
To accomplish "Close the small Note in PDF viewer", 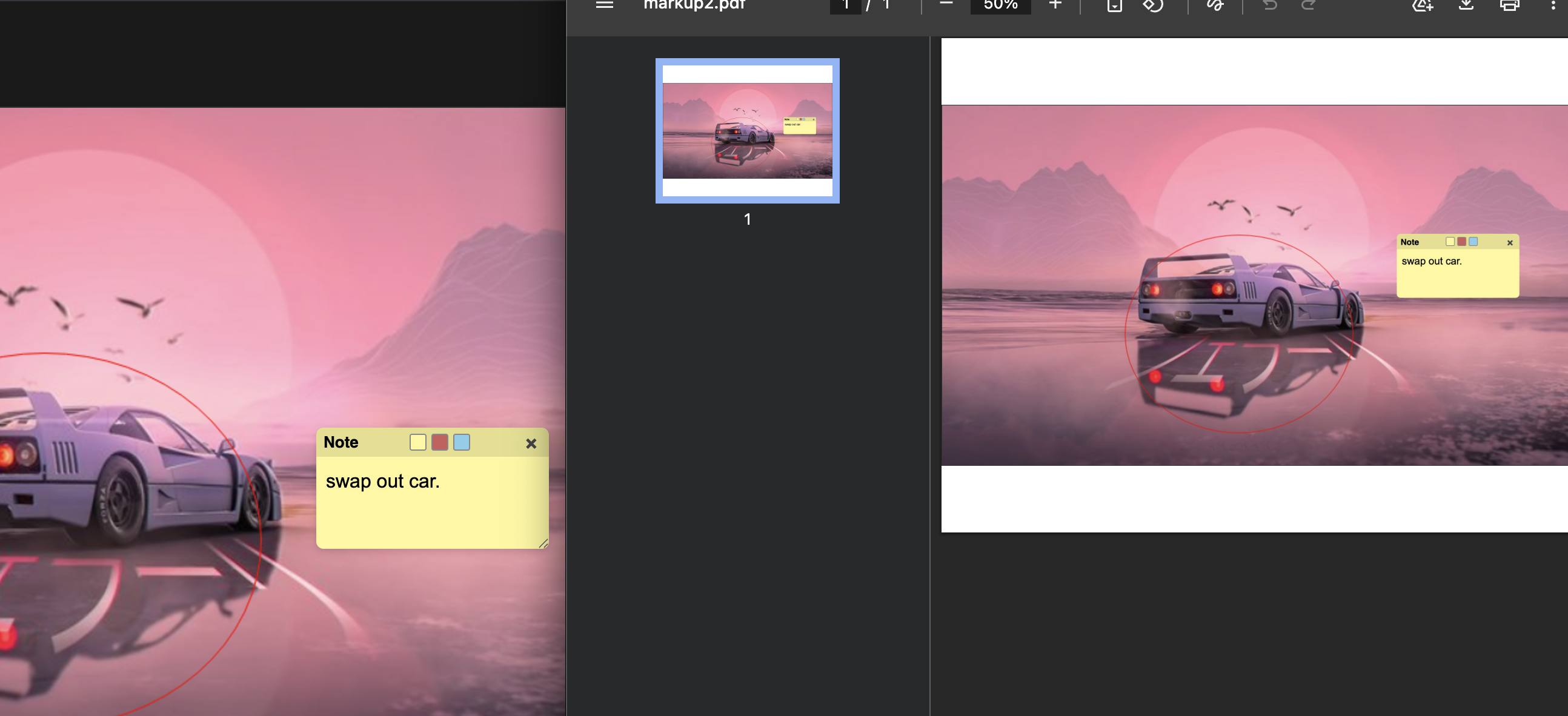I will tap(1510, 243).
